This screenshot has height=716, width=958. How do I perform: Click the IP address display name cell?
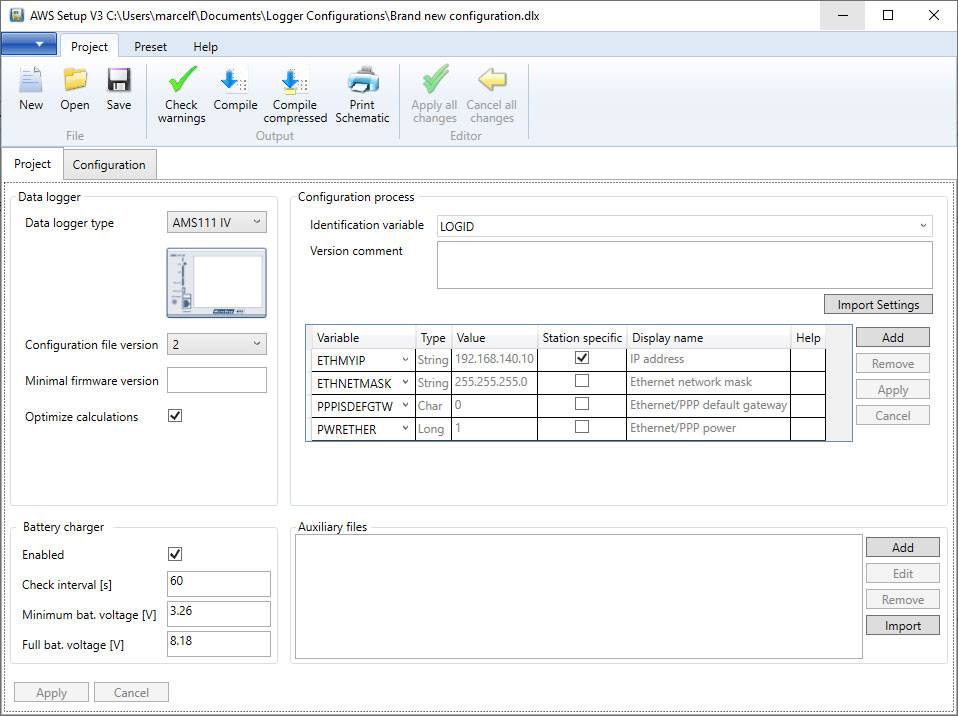pos(709,359)
